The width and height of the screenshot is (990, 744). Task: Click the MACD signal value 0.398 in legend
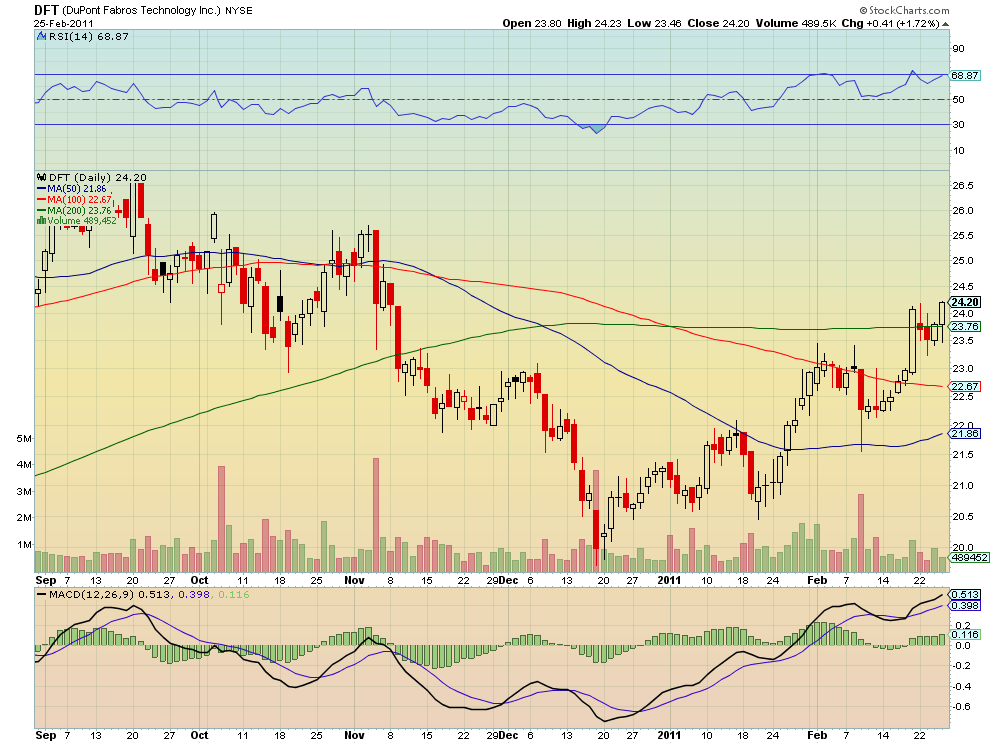tap(194, 594)
